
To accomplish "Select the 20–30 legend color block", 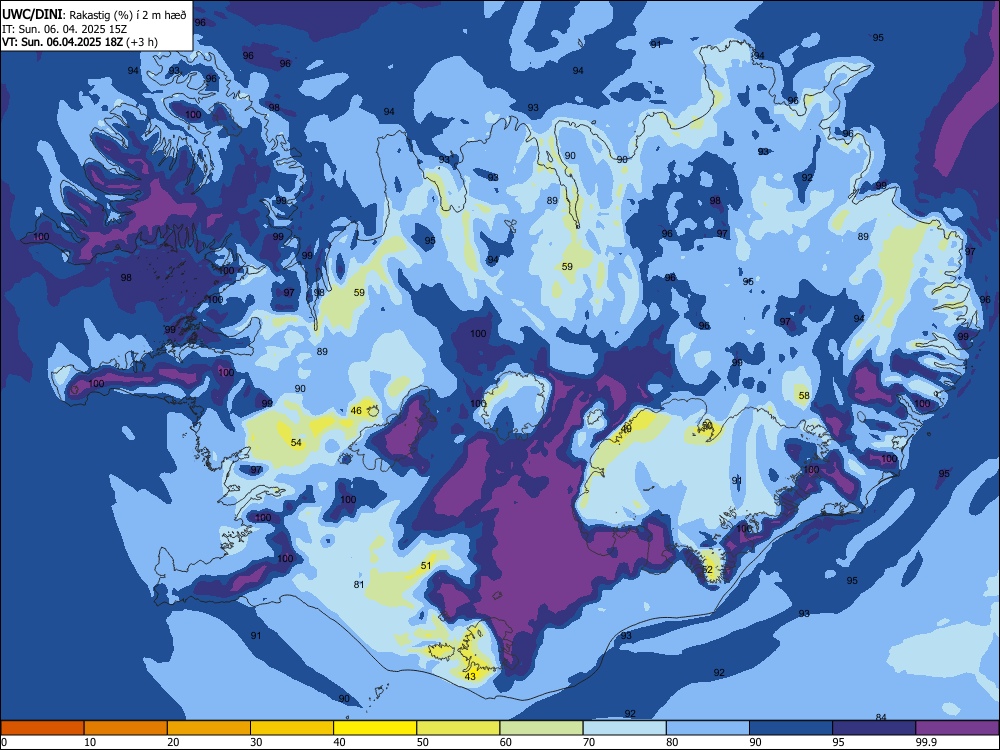I will coord(209,728).
